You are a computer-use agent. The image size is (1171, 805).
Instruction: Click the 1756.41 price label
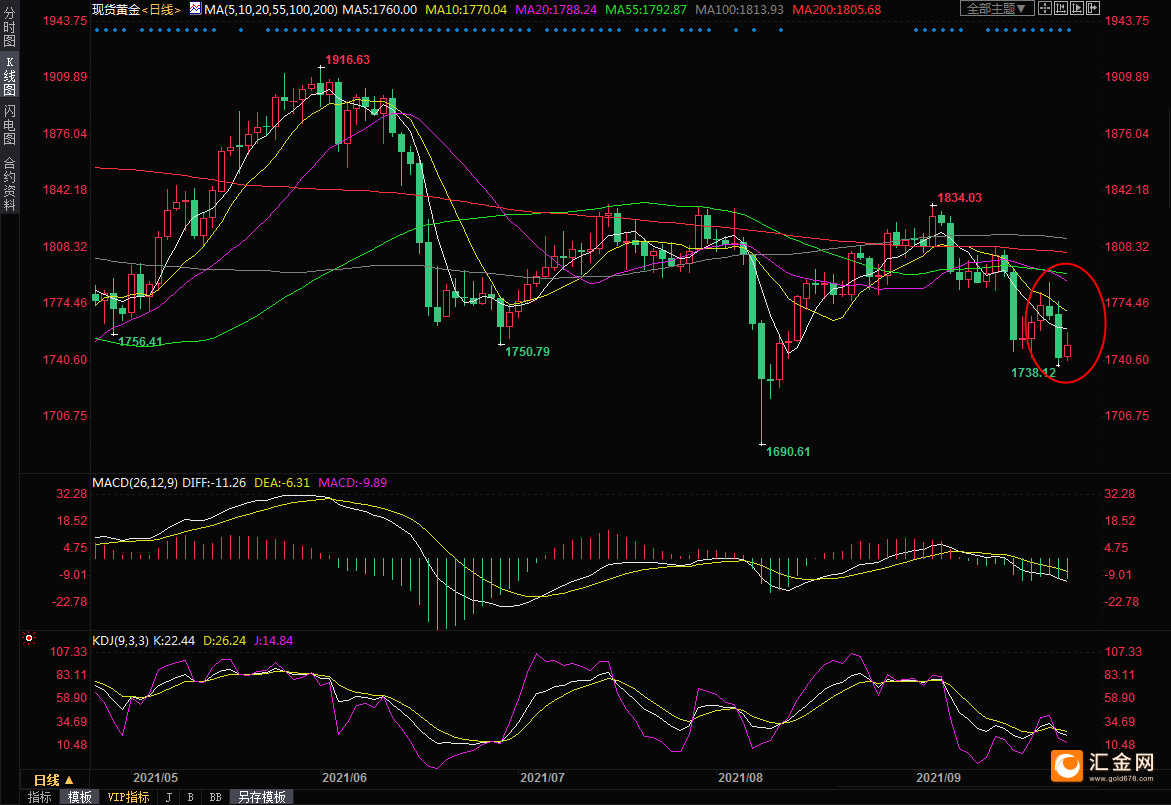[140, 342]
